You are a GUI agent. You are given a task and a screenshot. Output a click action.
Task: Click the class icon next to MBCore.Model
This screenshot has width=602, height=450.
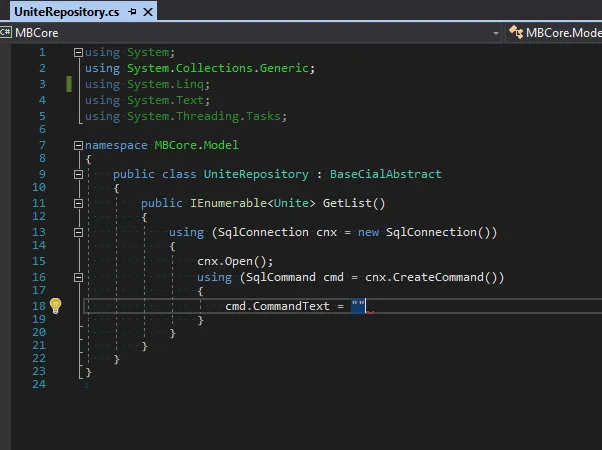point(516,33)
